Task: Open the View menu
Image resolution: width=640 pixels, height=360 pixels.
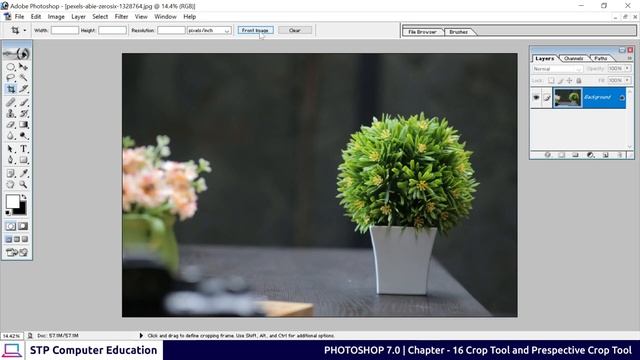Action: coord(141,17)
